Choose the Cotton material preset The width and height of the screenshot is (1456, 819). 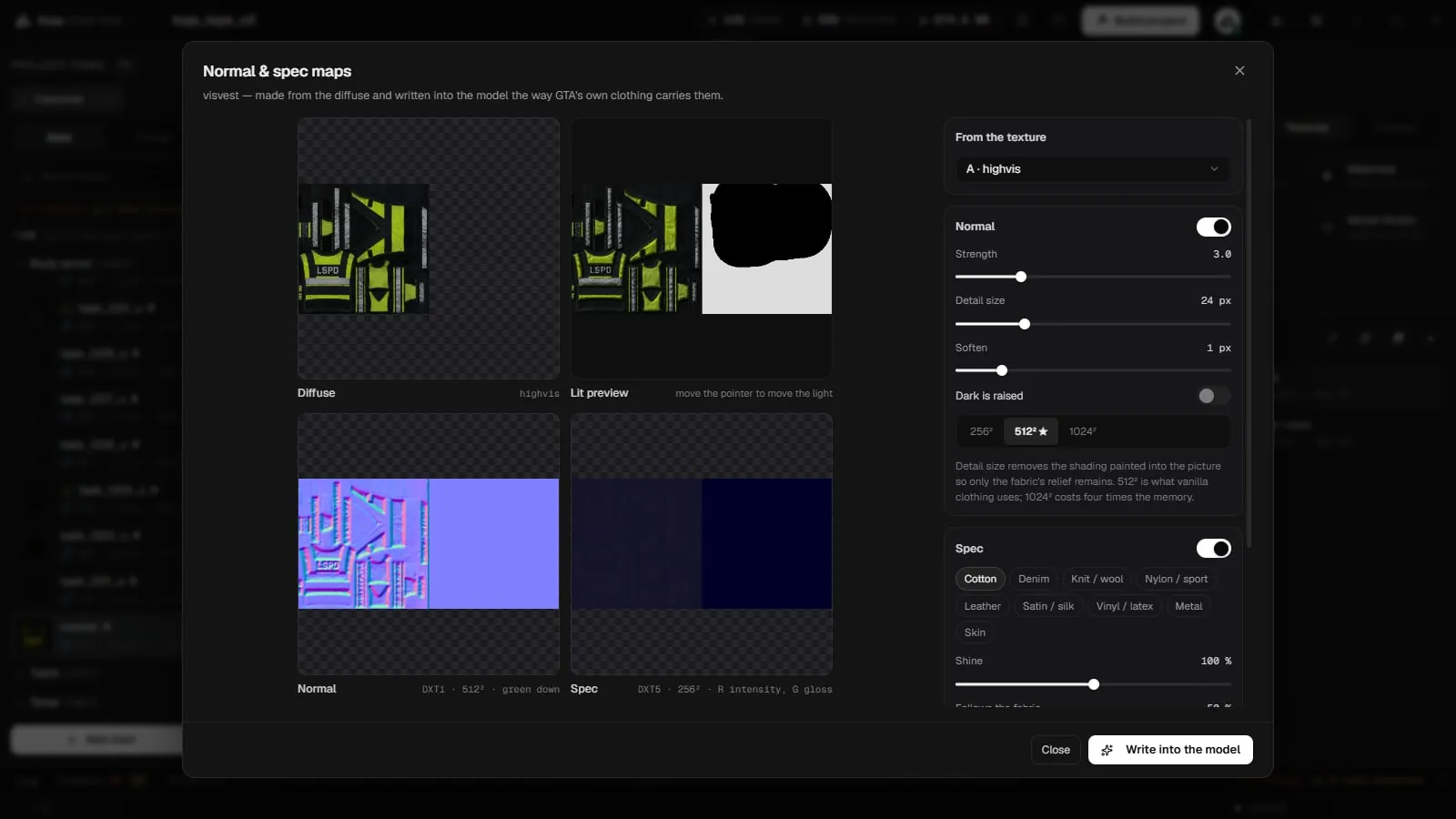[980, 579]
